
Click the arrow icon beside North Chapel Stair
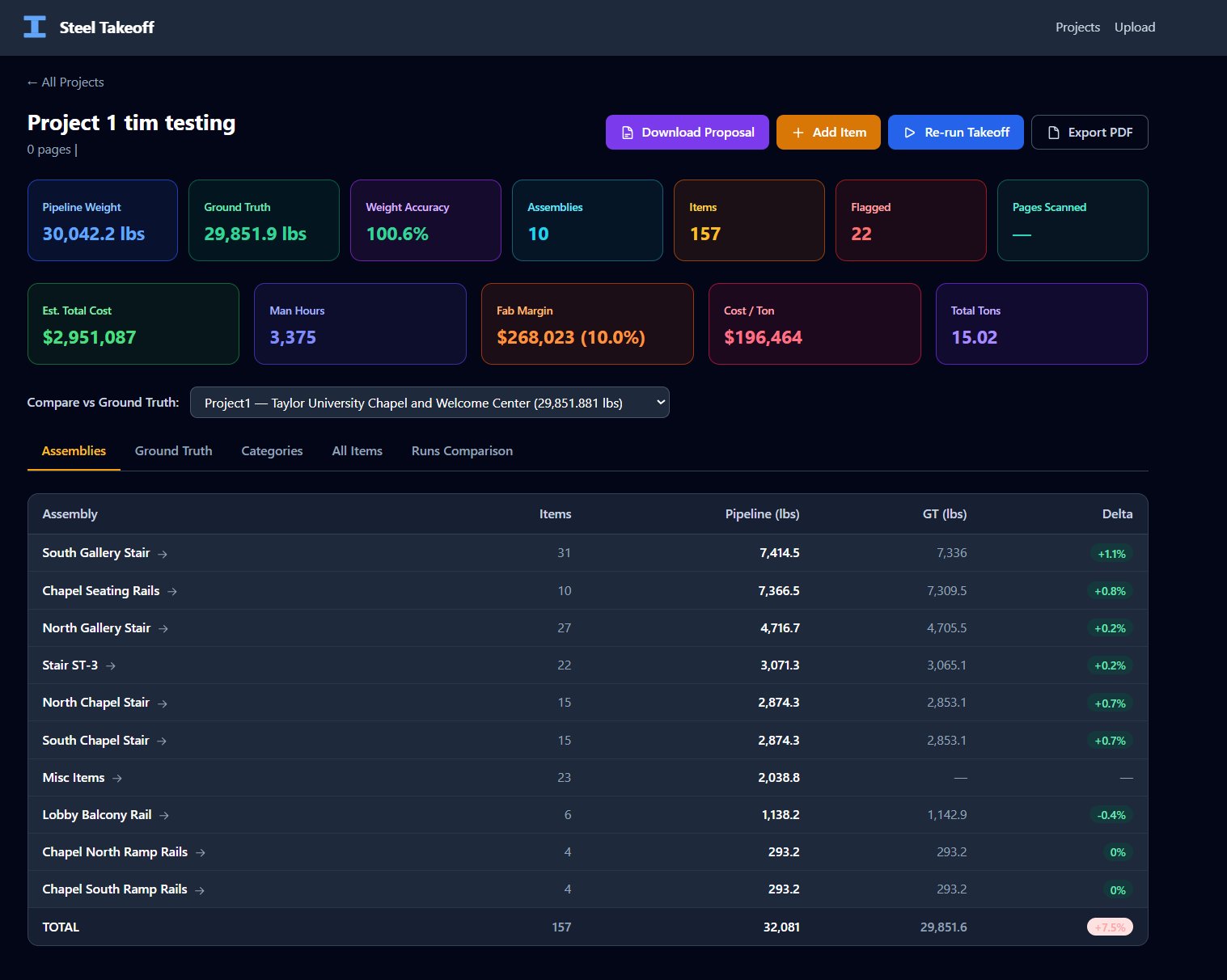point(163,703)
